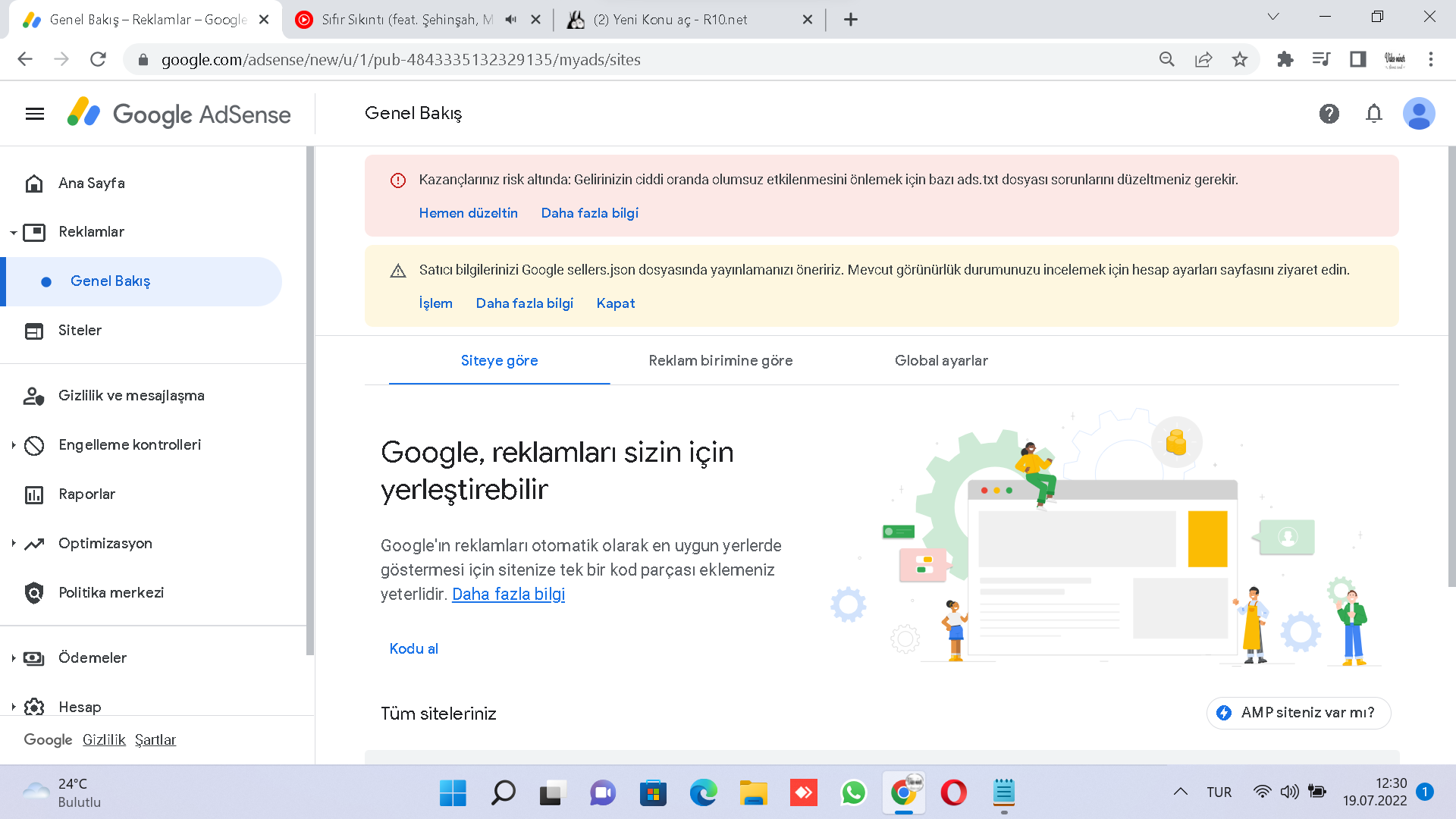Switch to Reklam birimine göre tab

pyautogui.click(x=720, y=361)
